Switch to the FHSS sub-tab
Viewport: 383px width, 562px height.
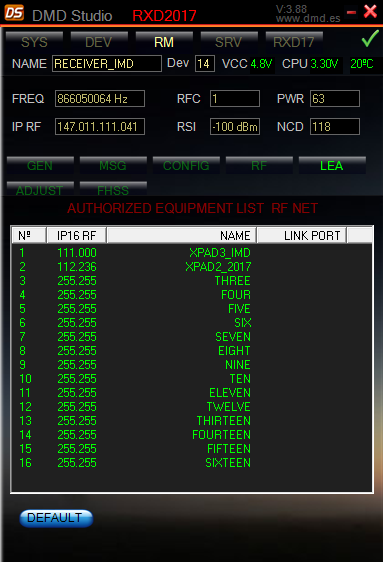(x=113, y=189)
